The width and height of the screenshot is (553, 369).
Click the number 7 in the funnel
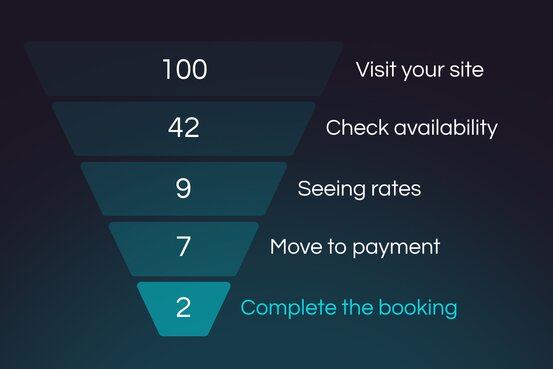[183, 246]
